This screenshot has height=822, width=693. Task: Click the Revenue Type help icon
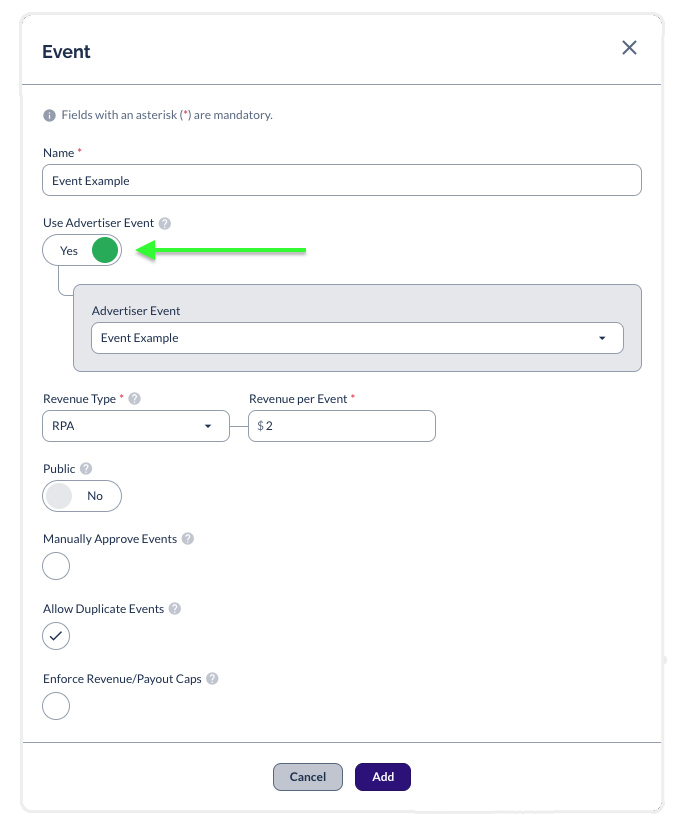coord(133,398)
